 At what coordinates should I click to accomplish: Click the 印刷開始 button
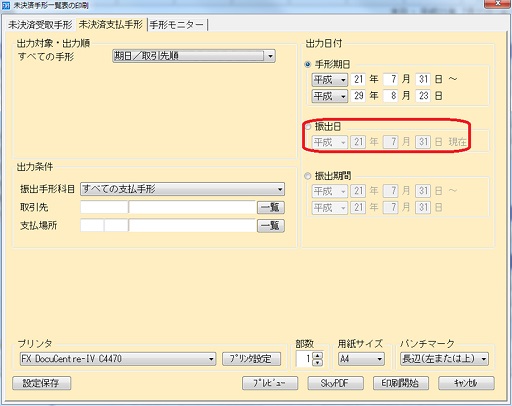point(401,383)
